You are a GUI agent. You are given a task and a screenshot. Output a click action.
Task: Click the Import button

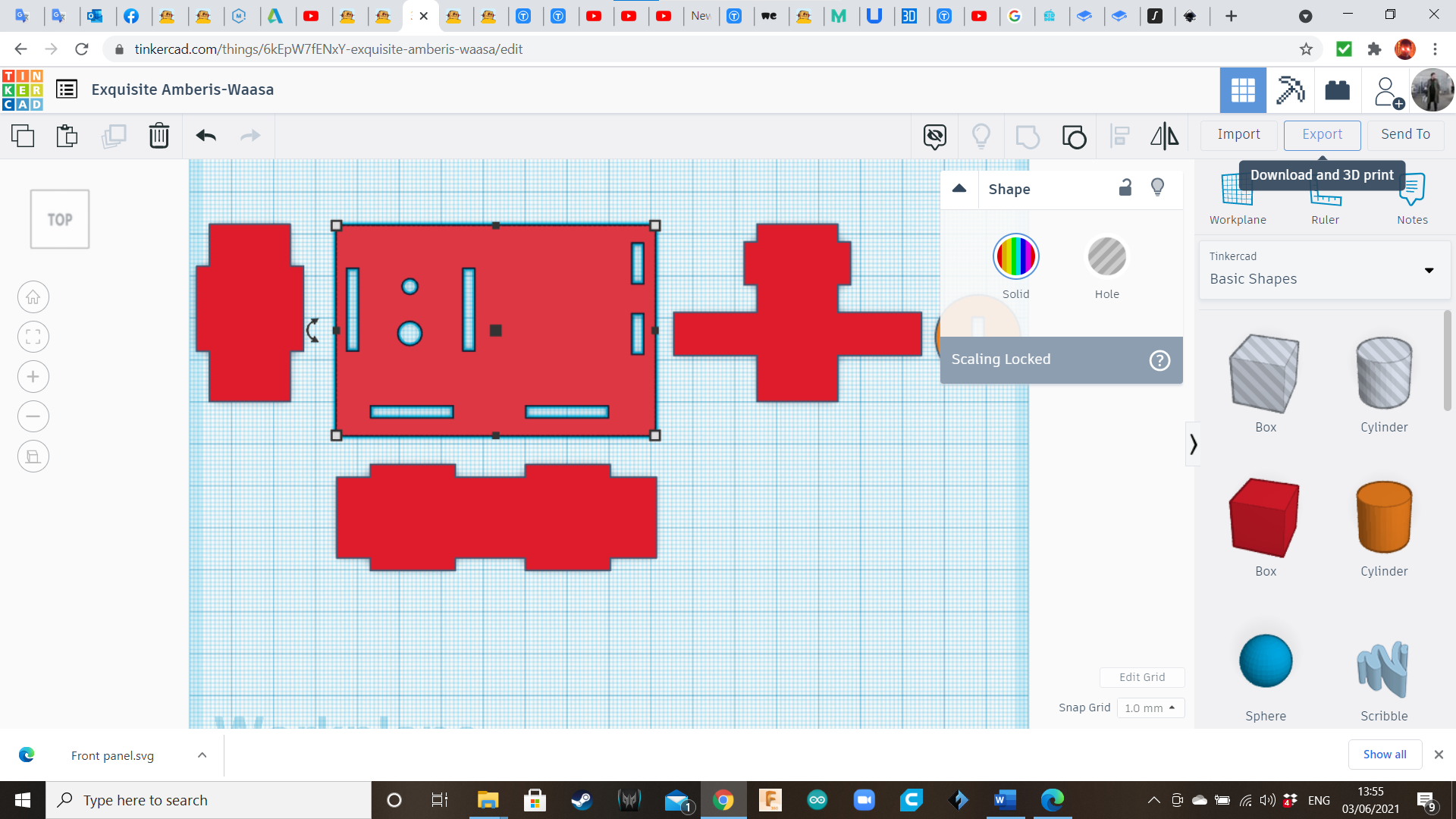pyautogui.click(x=1238, y=134)
